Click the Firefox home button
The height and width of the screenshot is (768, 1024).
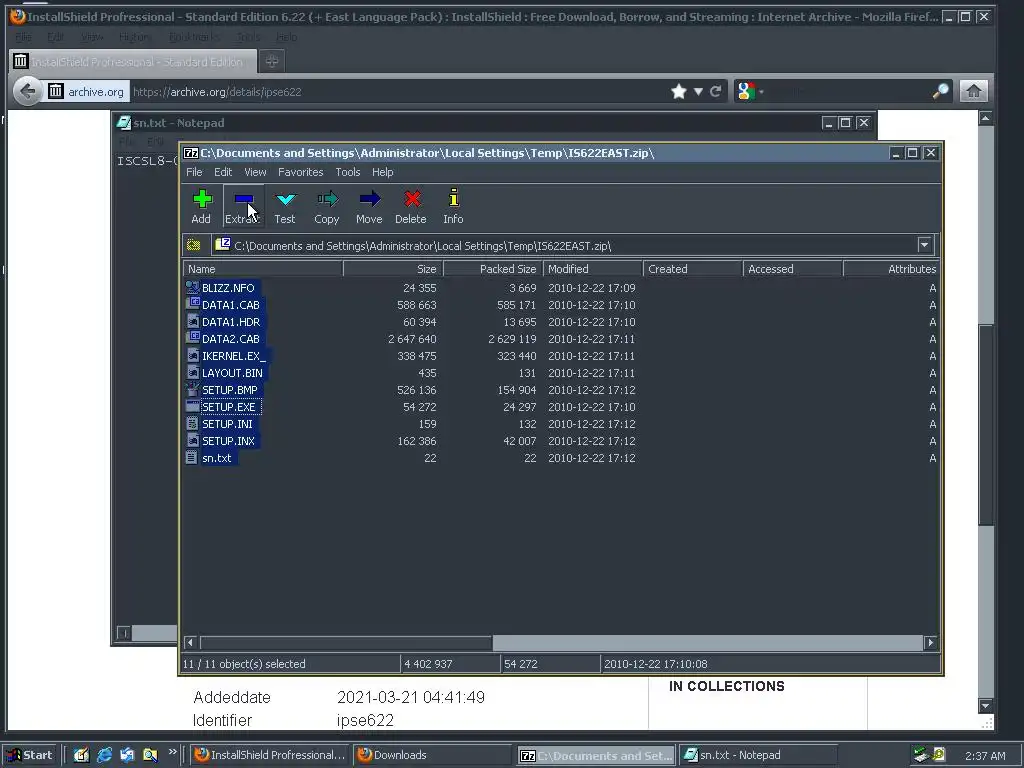coord(974,91)
